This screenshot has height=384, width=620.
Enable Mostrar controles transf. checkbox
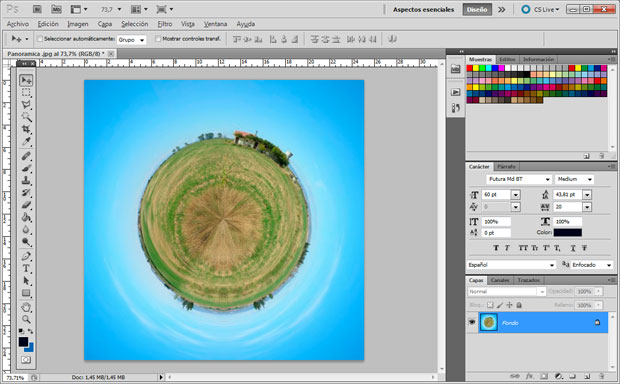click(x=158, y=39)
